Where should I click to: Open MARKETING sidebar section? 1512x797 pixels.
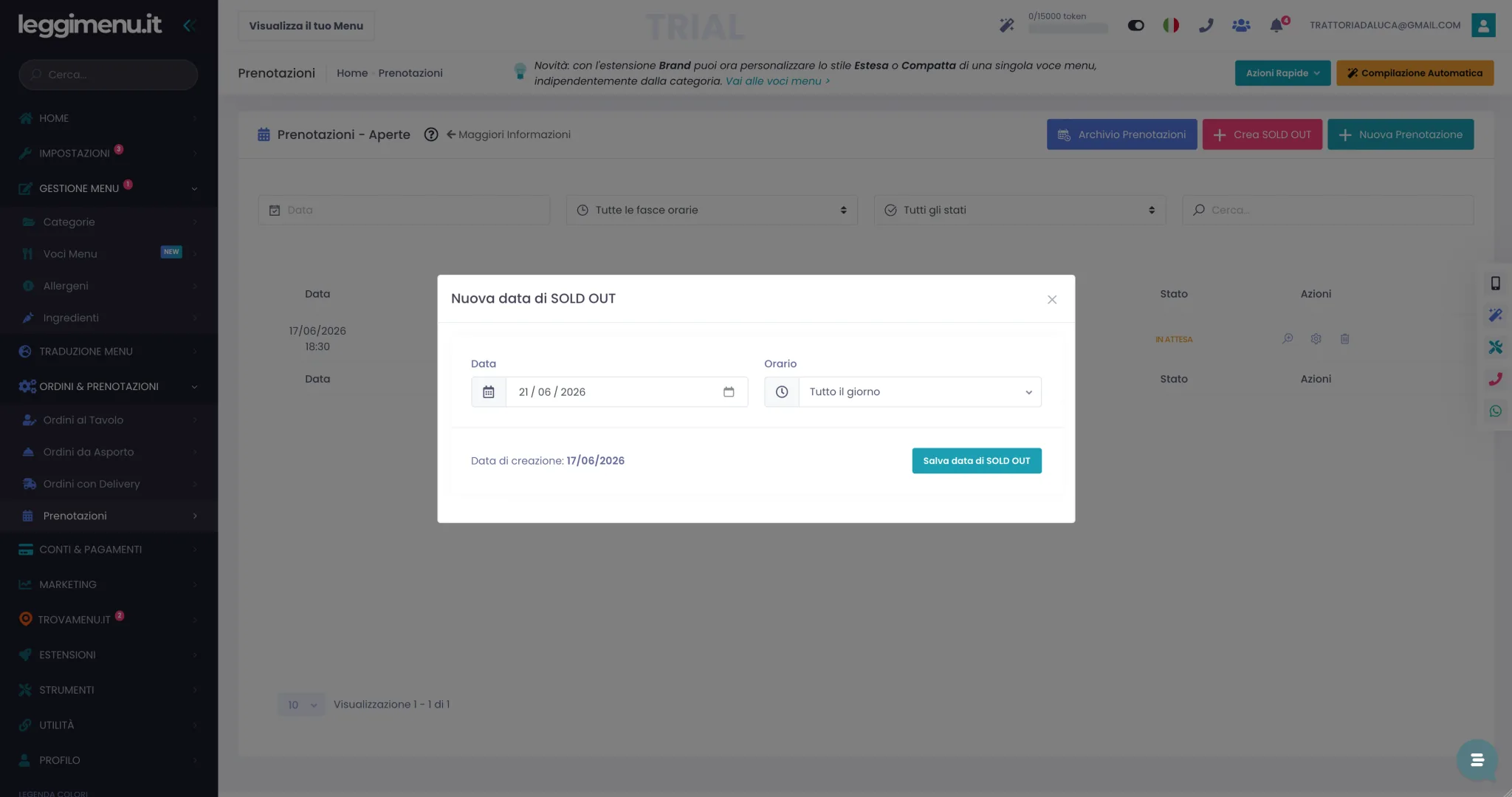109,584
